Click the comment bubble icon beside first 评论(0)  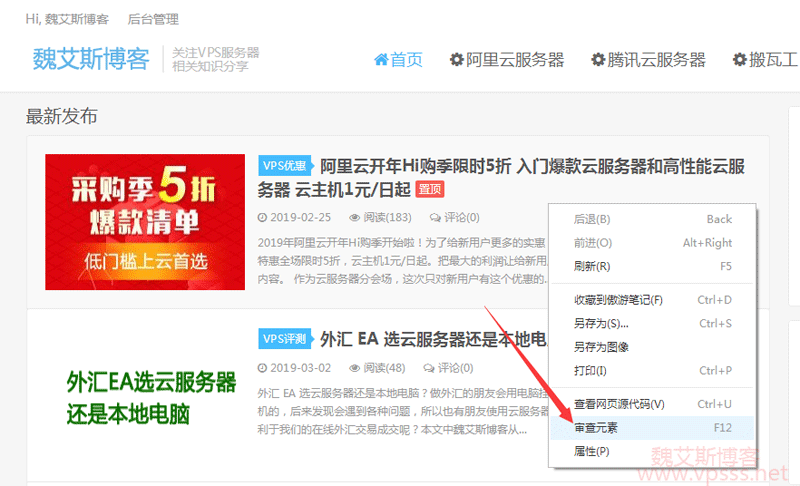coord(435,218)
